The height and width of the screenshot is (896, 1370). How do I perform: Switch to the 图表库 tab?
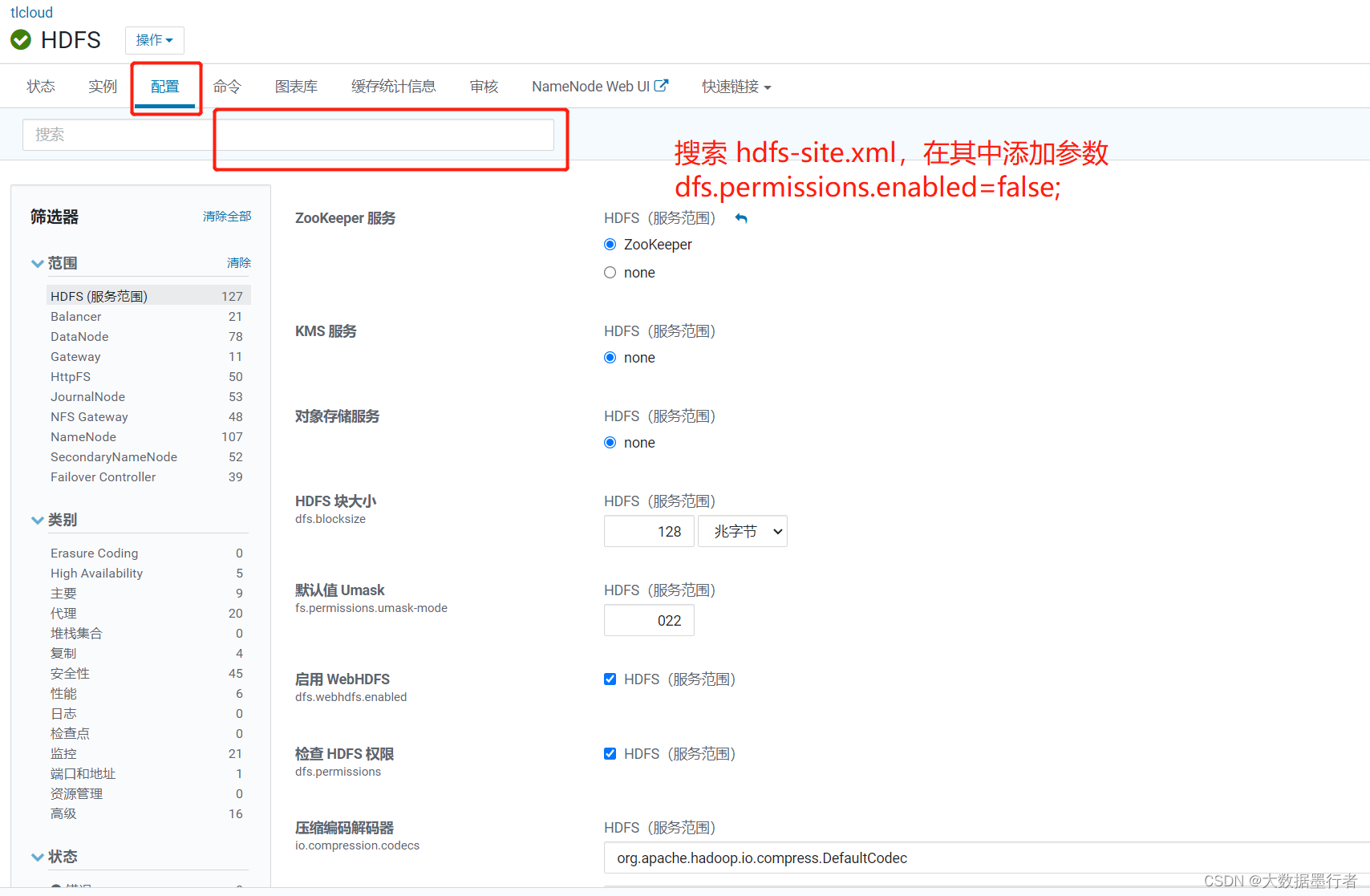pyautogui.click(x=296, y=86)
